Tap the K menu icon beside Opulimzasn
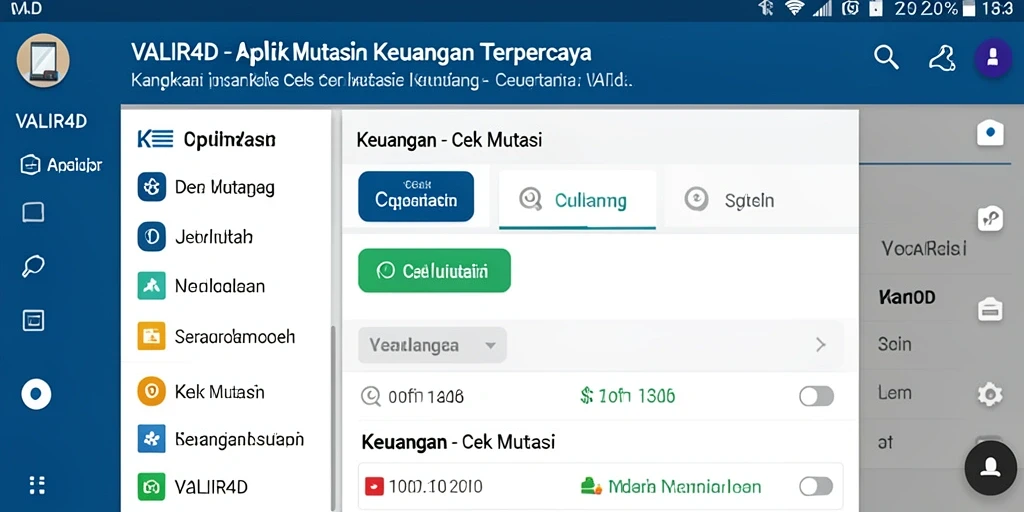The image size is (1024, 512). click(155, 139)
